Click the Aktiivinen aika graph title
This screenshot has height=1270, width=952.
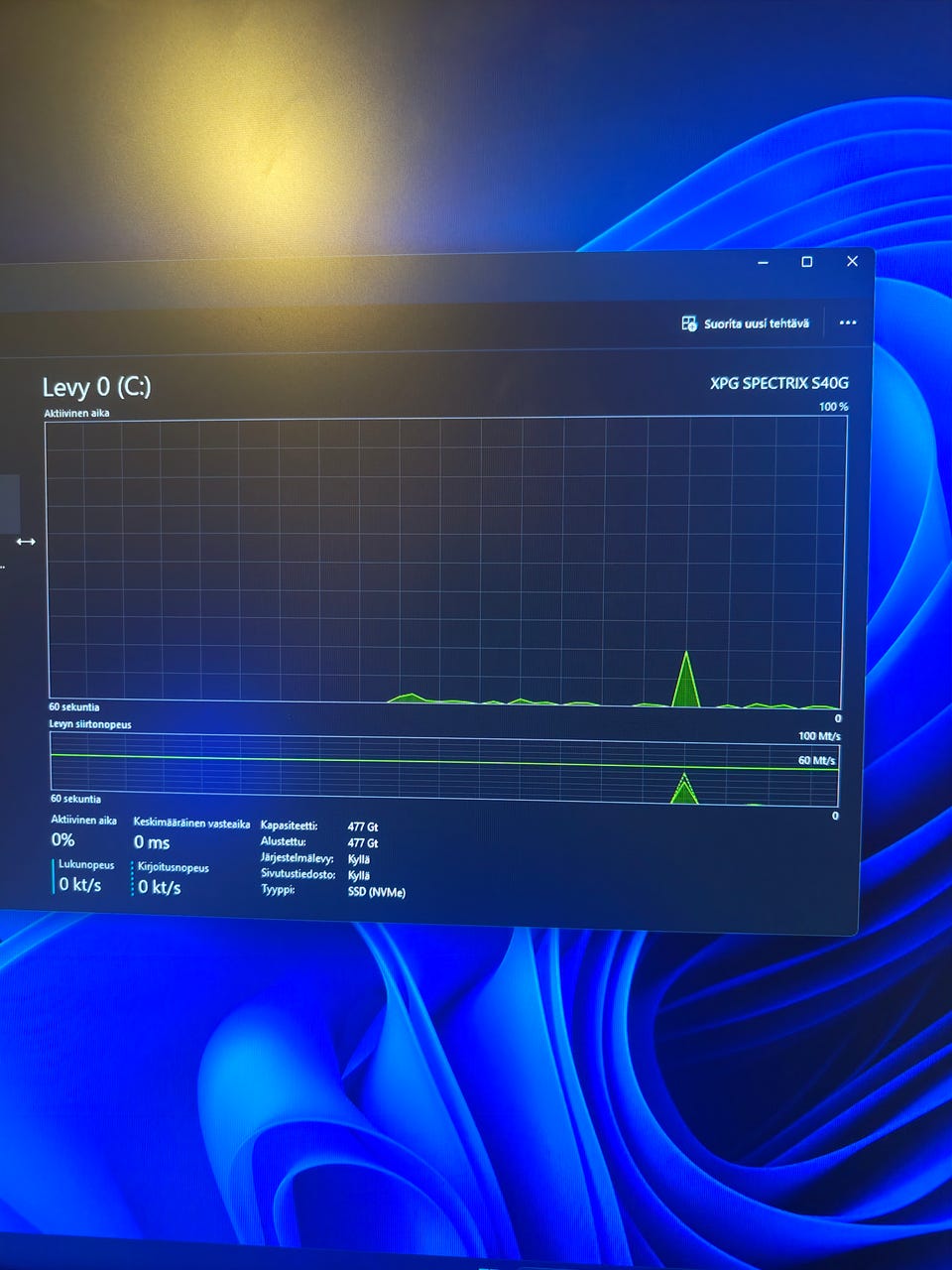(x=76, y=413)
